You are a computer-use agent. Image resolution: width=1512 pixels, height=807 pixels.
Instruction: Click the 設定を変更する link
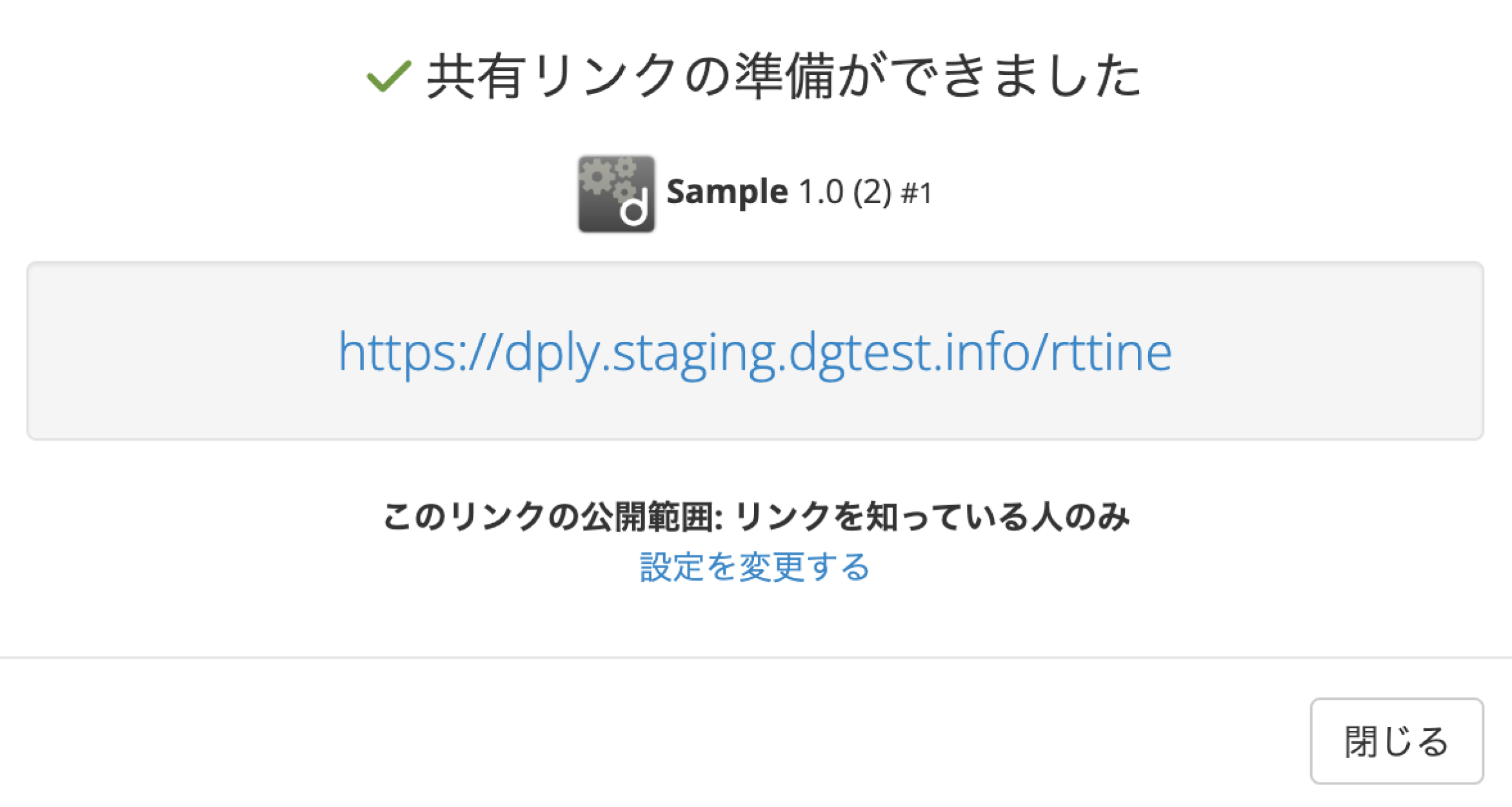click(755, 568)
